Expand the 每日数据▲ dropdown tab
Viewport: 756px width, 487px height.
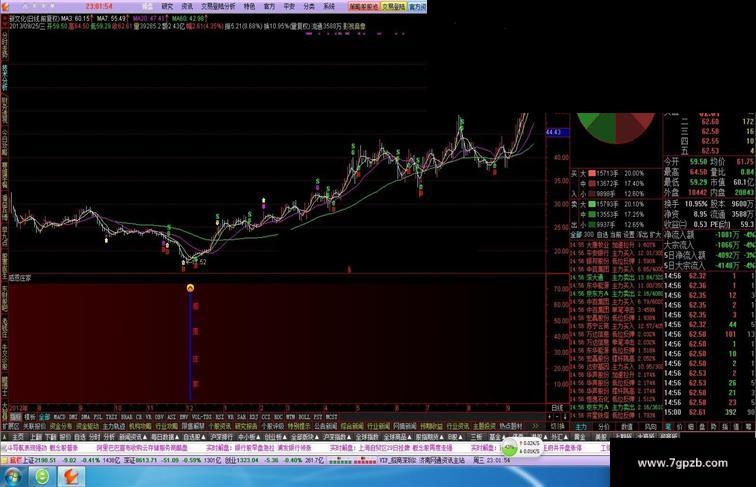pyautogui.click(x=165, y=437)
